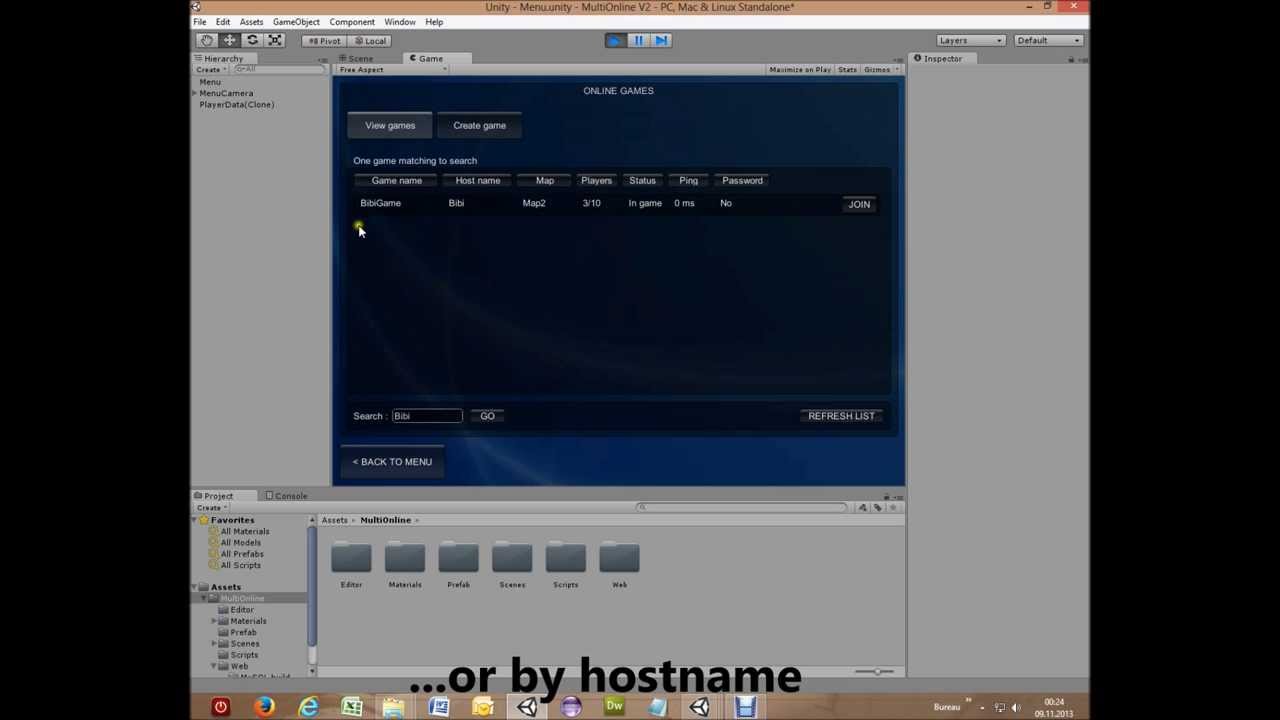This screenshot has height=720, width=1280.
Task: Click the GO search button
Action: click(x=487, y=416)
